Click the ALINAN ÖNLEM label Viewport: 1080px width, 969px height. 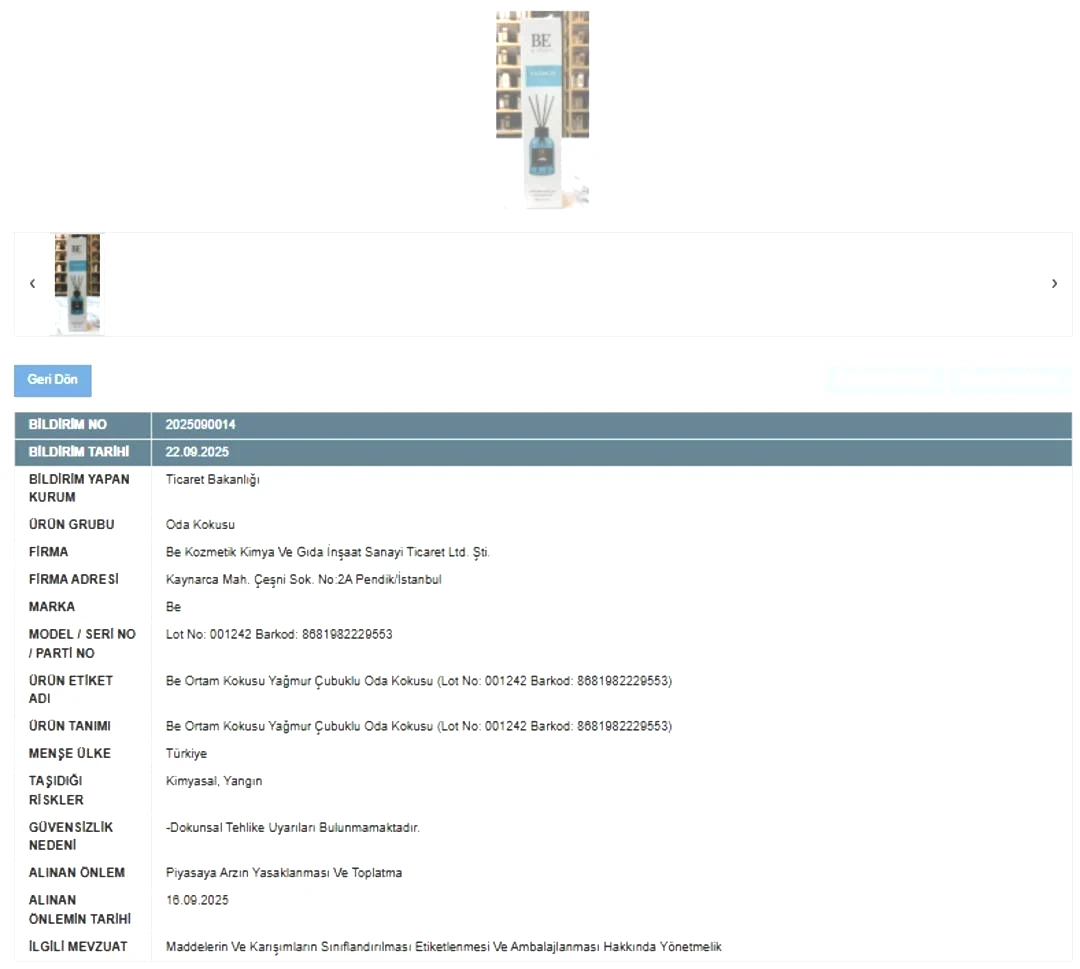click(x=76, y=873)
